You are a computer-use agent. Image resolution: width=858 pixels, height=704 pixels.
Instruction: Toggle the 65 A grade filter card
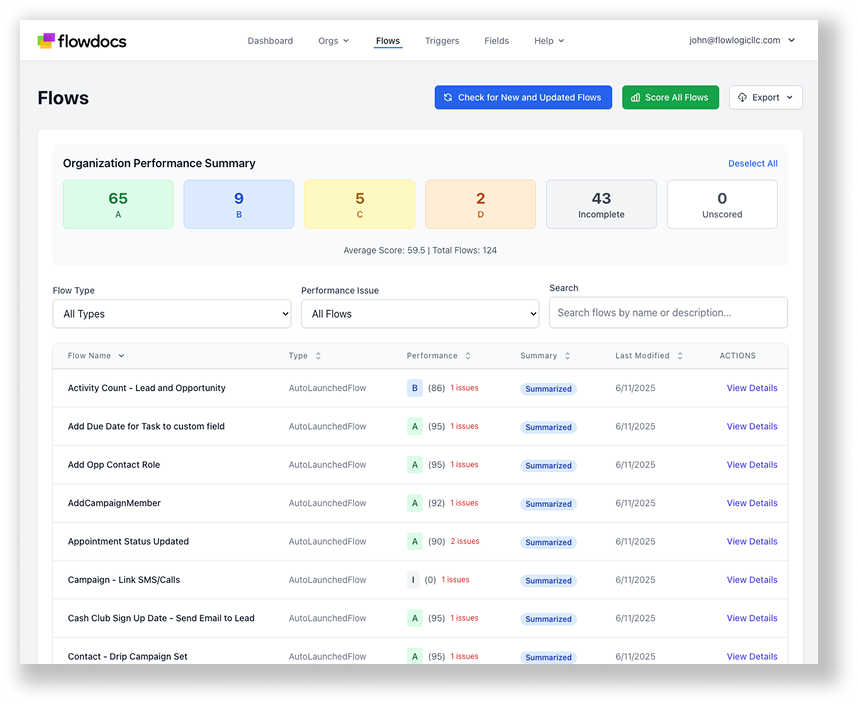pos(118,204)
